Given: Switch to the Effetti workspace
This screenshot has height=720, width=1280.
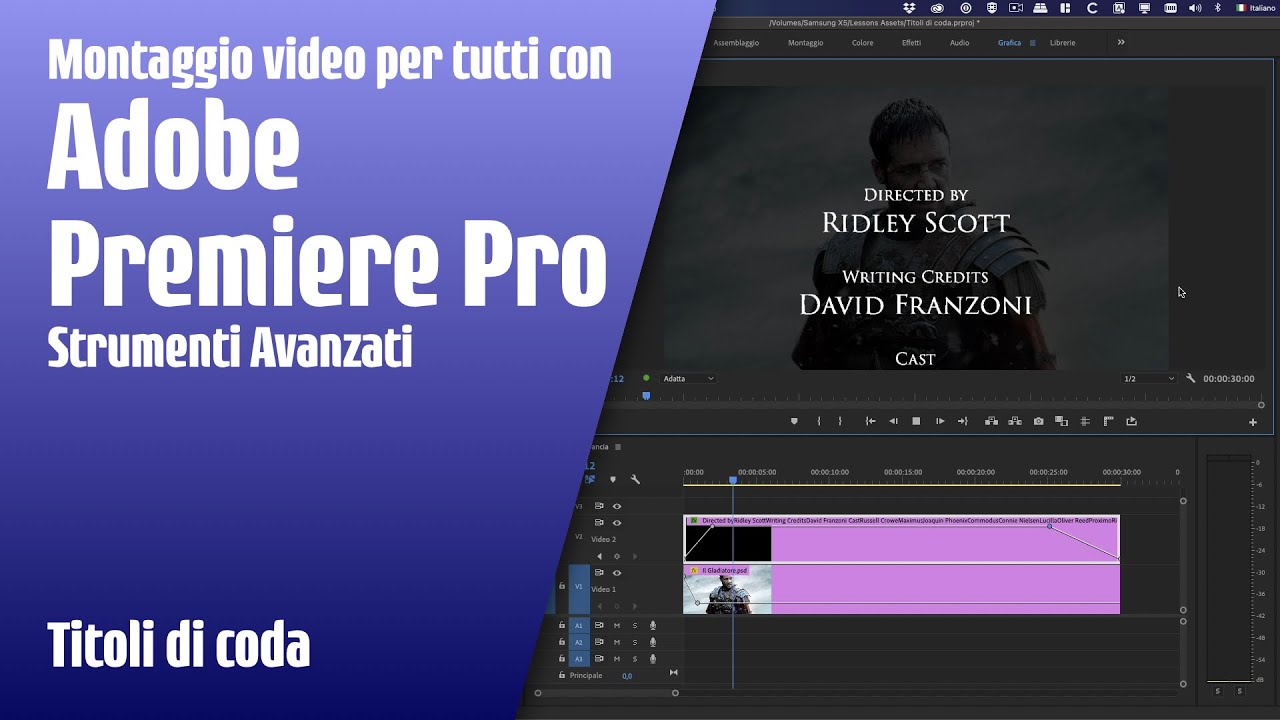Looking at the screenshot, I should (x=911, y=43).
